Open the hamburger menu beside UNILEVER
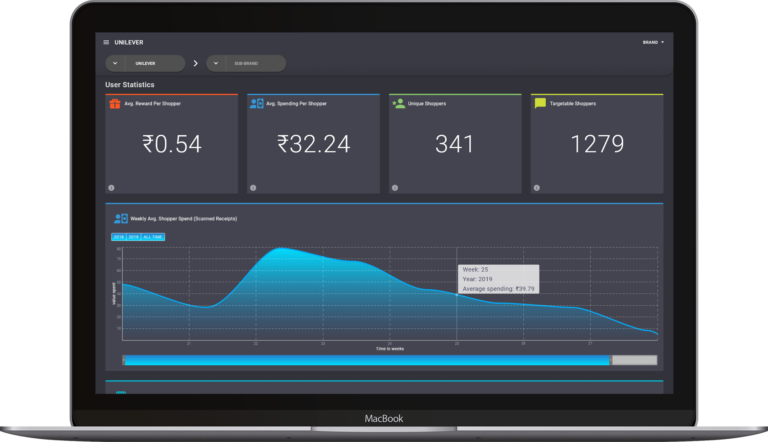 (x=106, y=42)
